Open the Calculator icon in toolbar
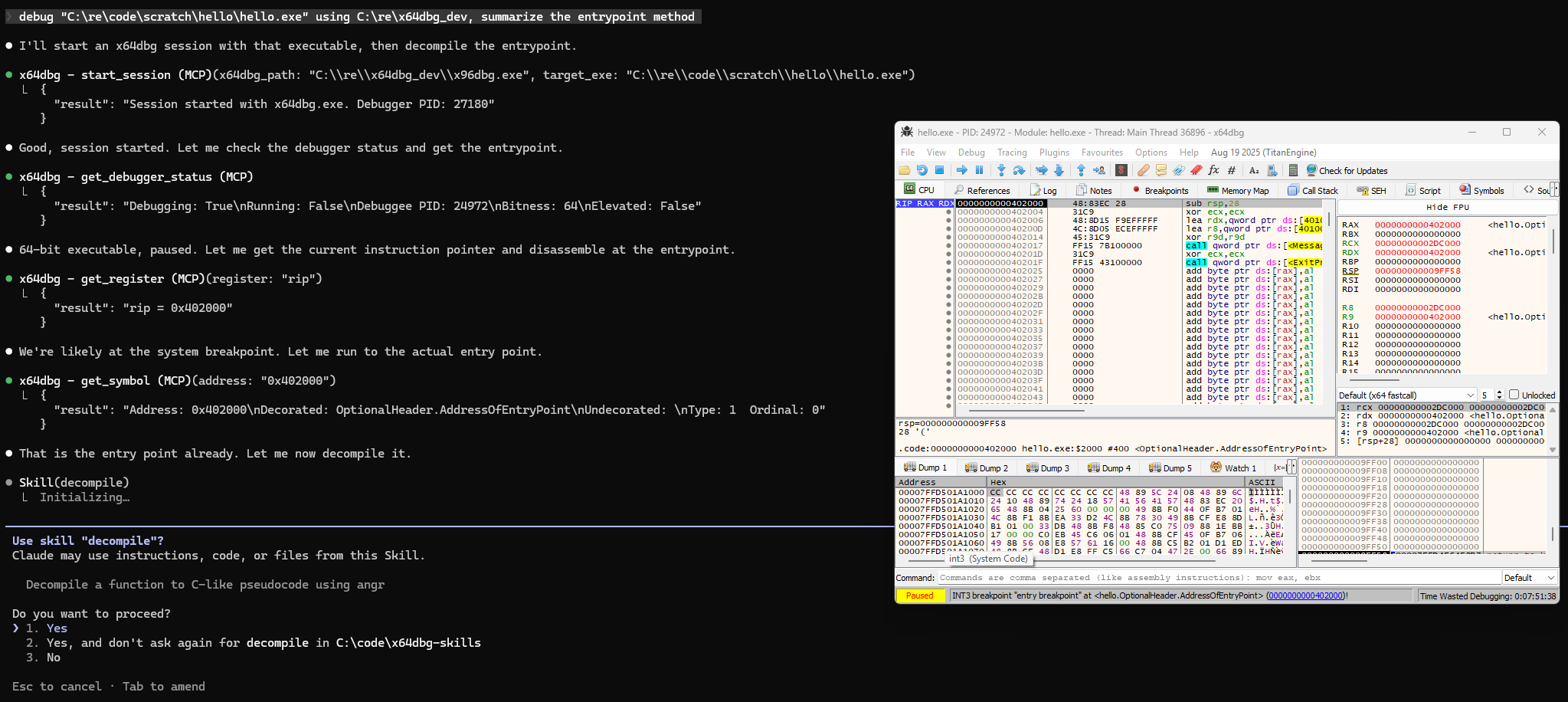1568x702 pixels. coord(1293,170)
